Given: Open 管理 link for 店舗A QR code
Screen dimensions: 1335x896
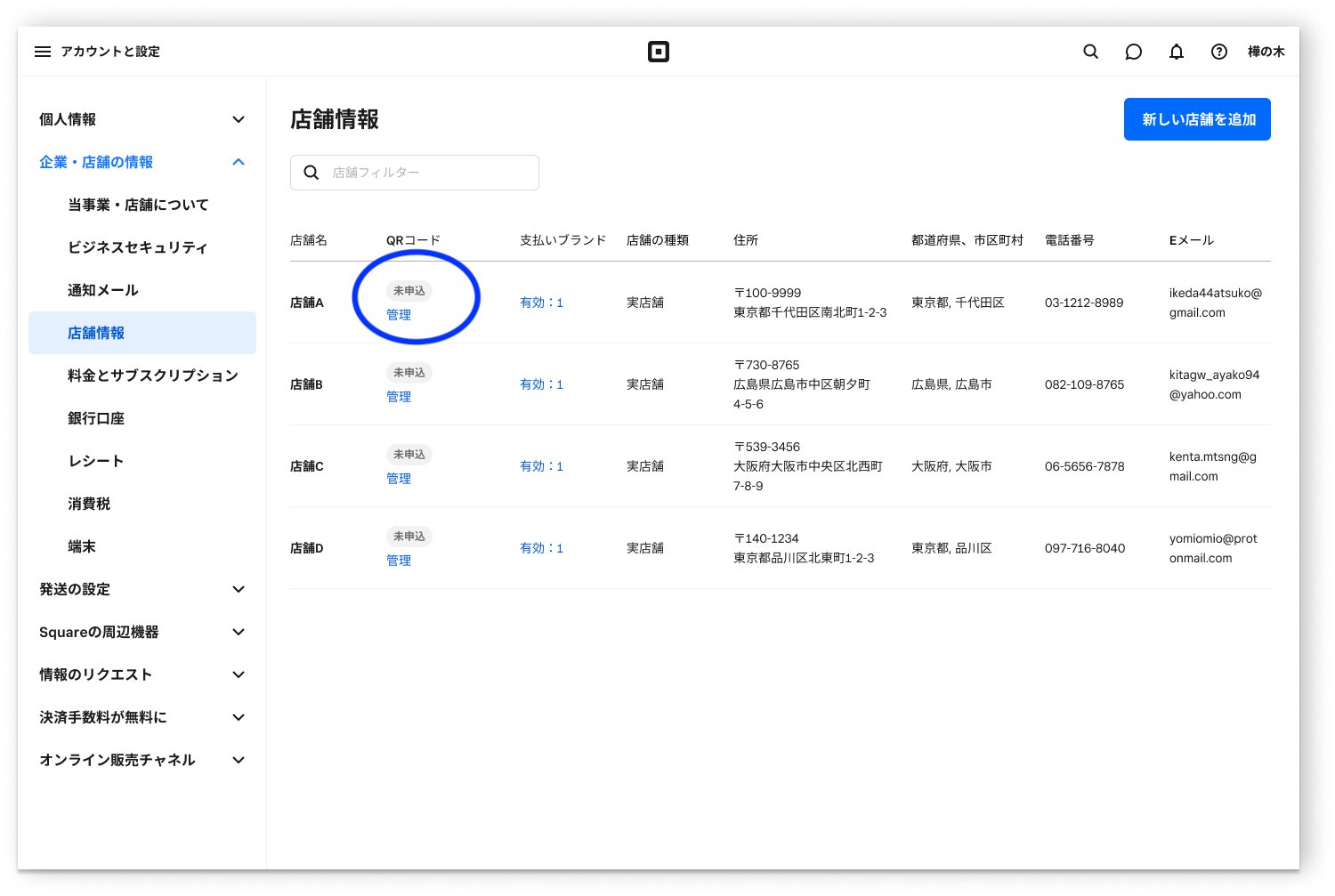Looking at the screenshot, I should [x=400, y=314].
